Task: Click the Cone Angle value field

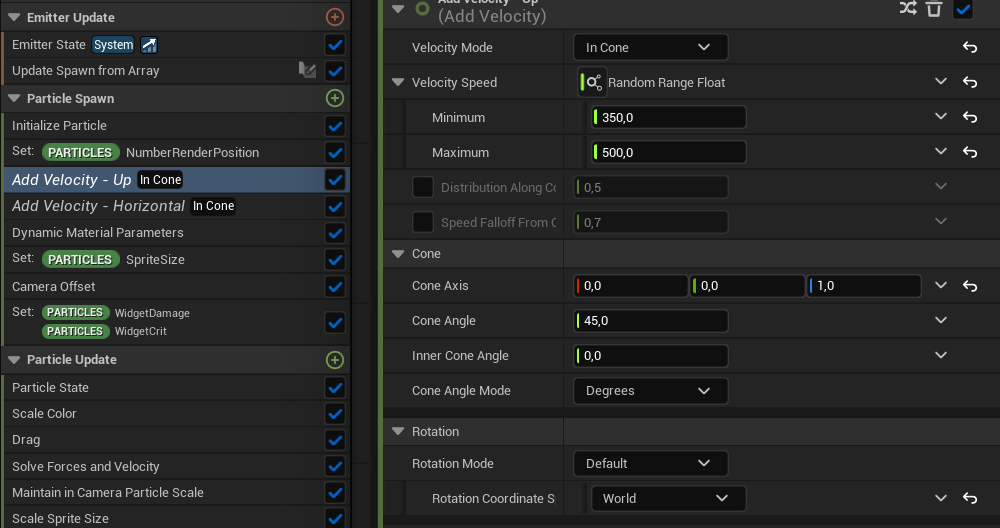Action: pos(651,321)
